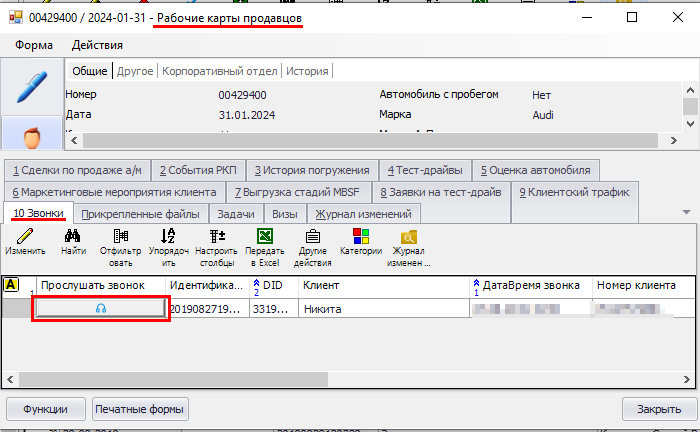Open the Форма menu
The image size is (700, 432).
click(34, 45)
